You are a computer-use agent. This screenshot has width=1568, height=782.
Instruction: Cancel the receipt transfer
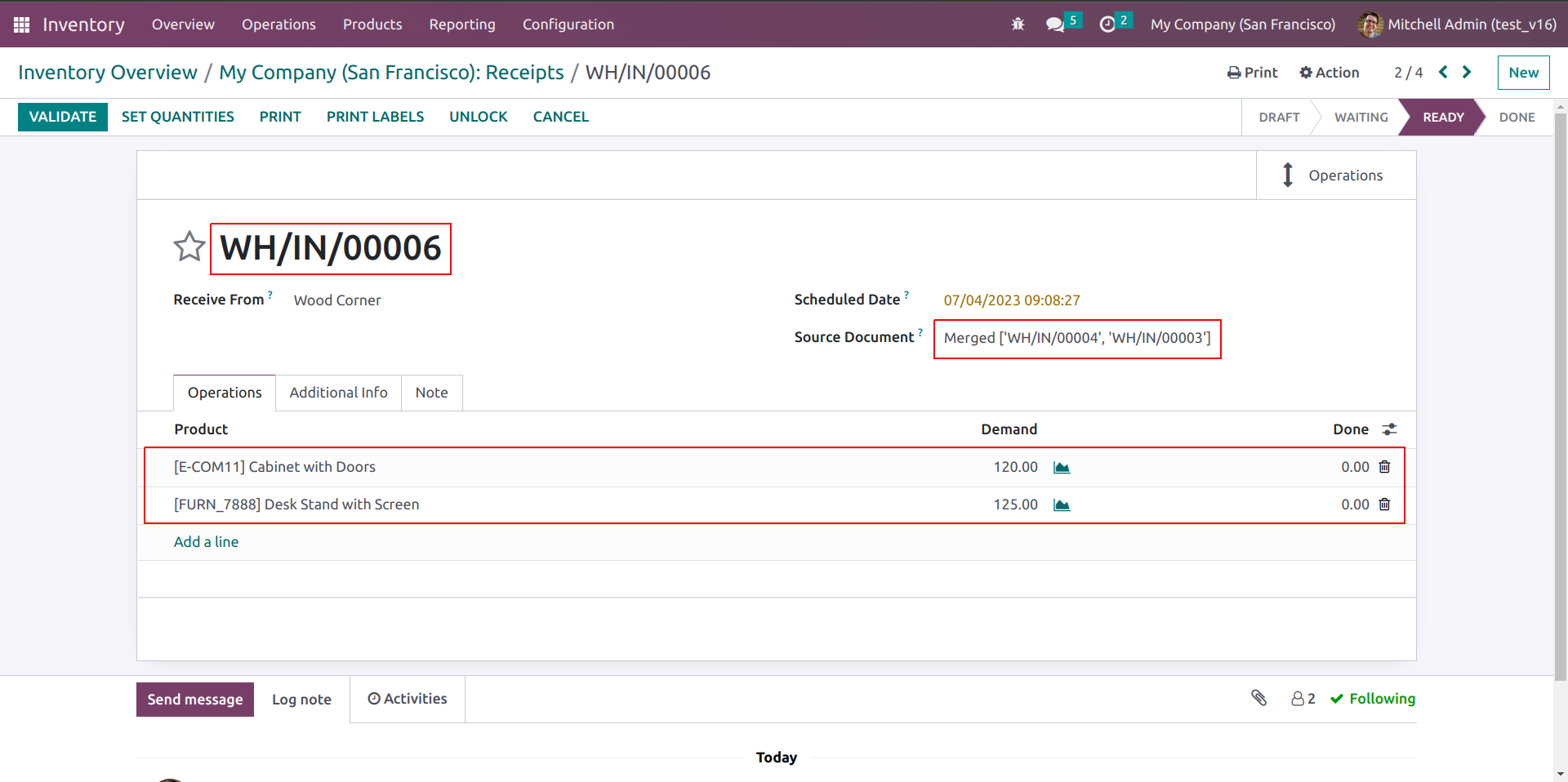pos(561,117)
